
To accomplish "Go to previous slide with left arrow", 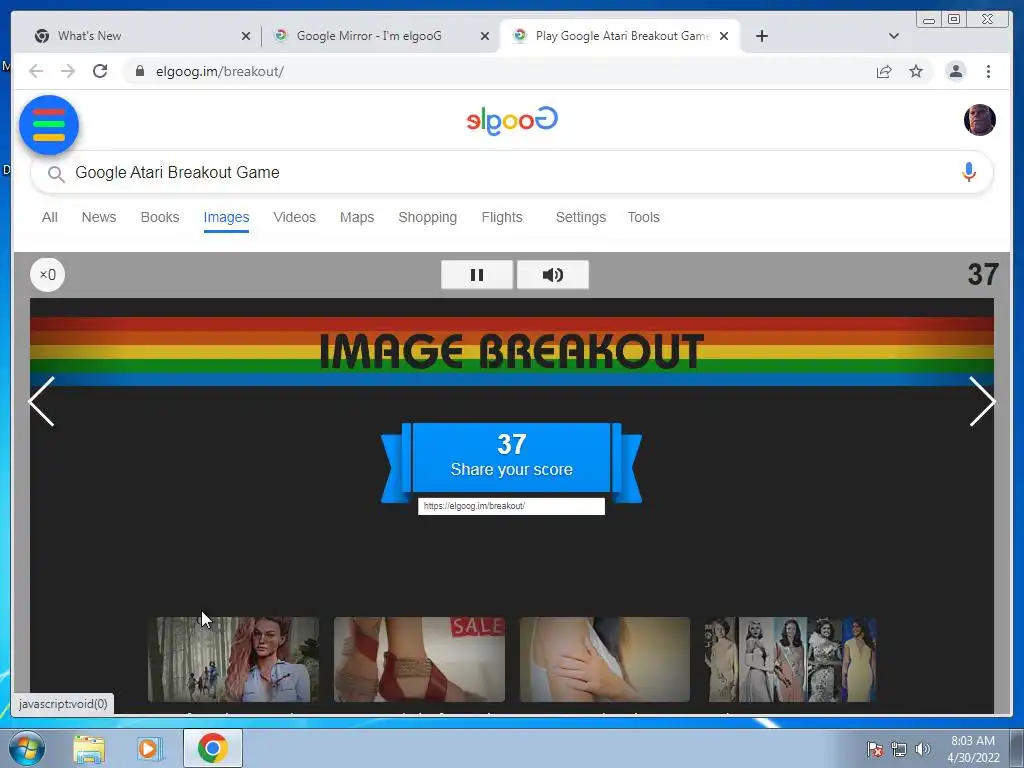I will pyautogui.click(x=42, y=402).
